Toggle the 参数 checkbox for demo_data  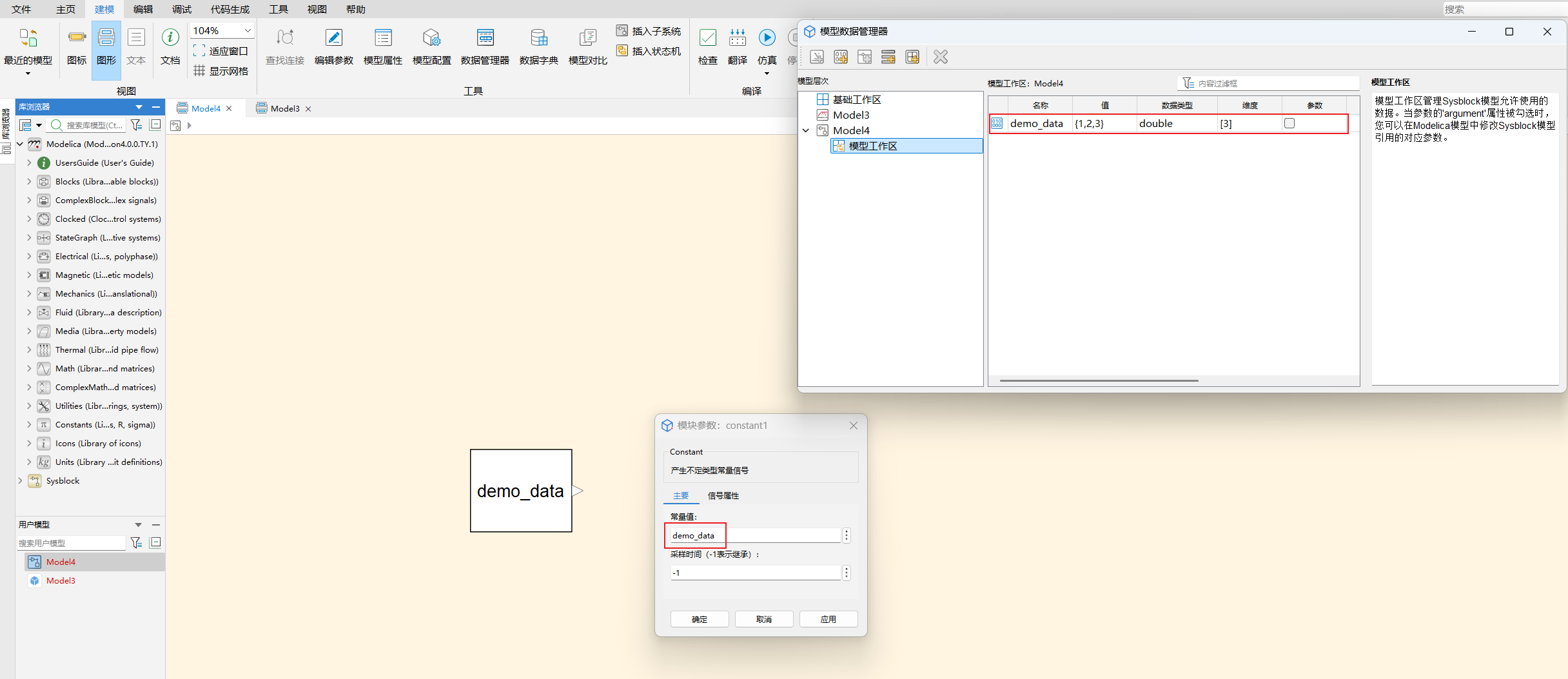click(1289, 123)
